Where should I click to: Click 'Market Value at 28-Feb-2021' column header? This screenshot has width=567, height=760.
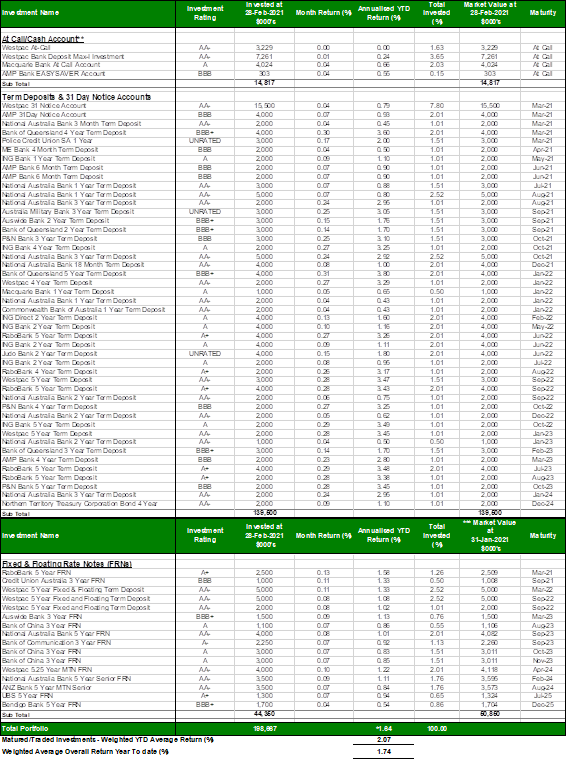(x=490, y=13)
